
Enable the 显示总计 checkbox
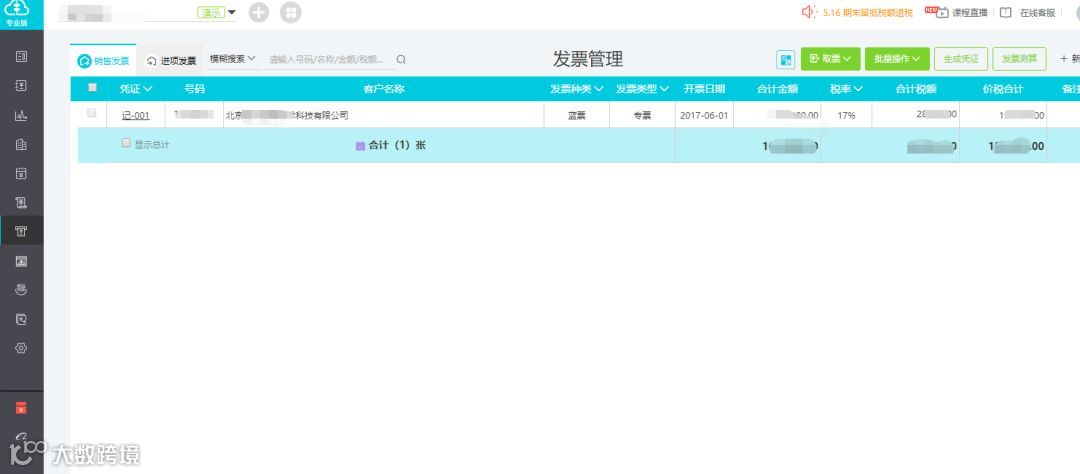pyautogui.click(x=125, y=143)
